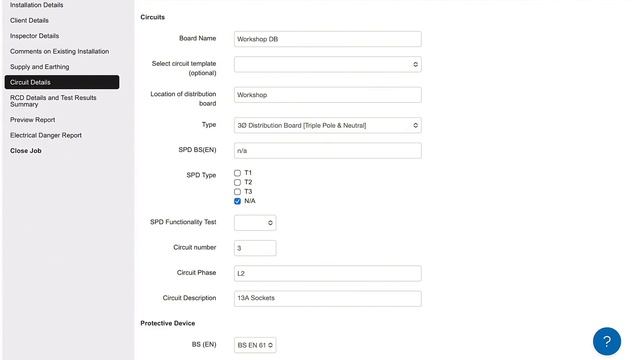Click into the Board Name field
This screenshot has width=640, height=360.
328,39
